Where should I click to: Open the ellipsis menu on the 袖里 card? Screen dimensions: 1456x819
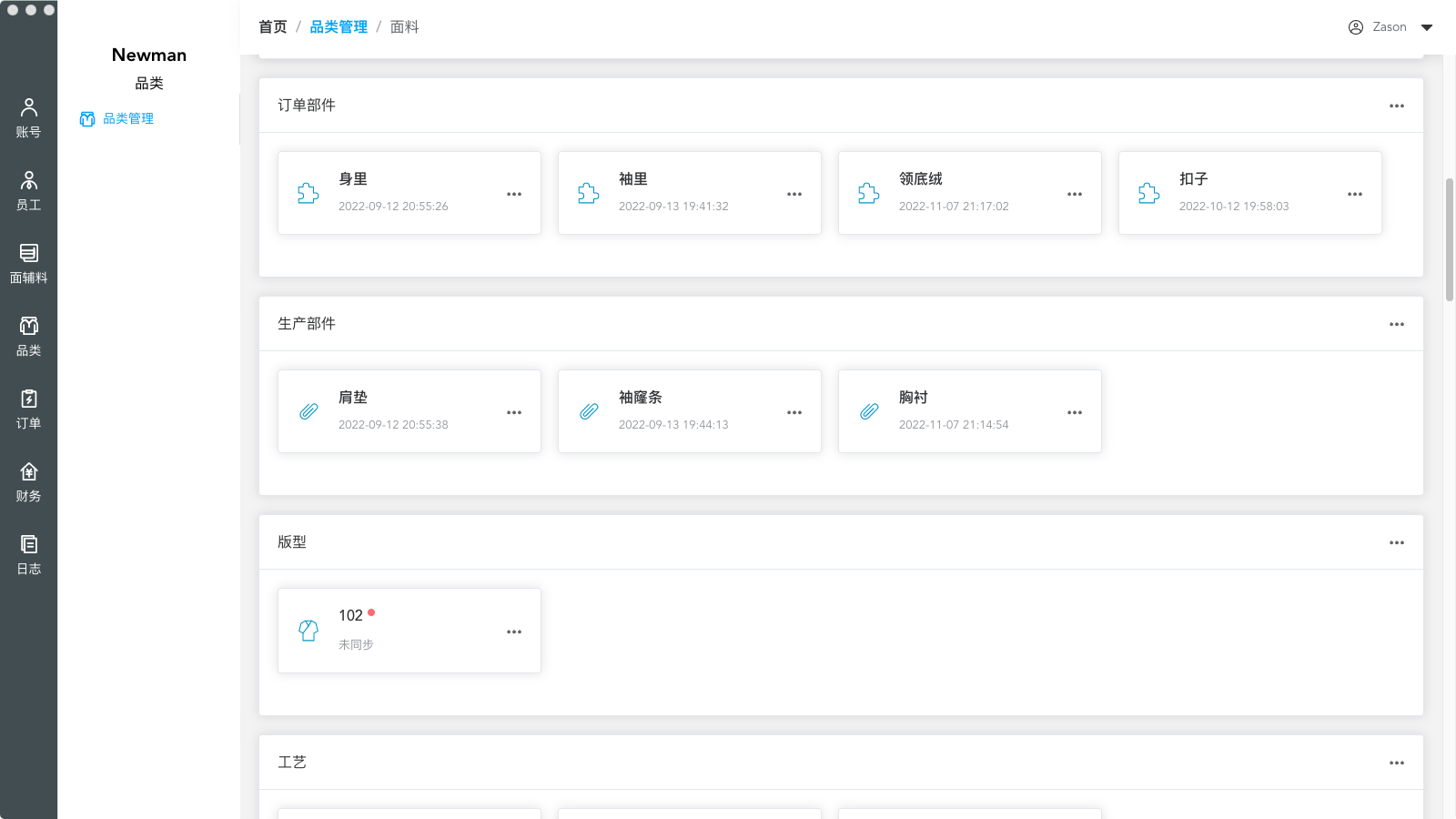click(794, 194)
